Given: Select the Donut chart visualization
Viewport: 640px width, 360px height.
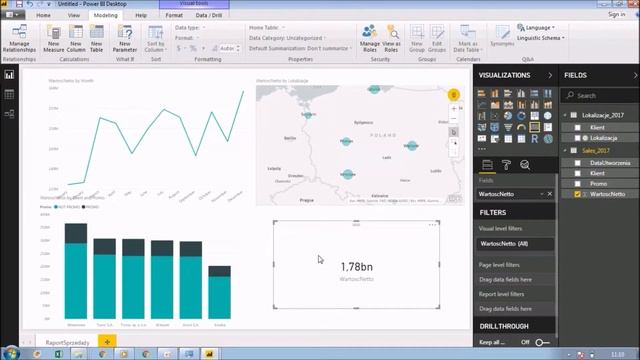Looking at the screenshot, I should [521, 116].
